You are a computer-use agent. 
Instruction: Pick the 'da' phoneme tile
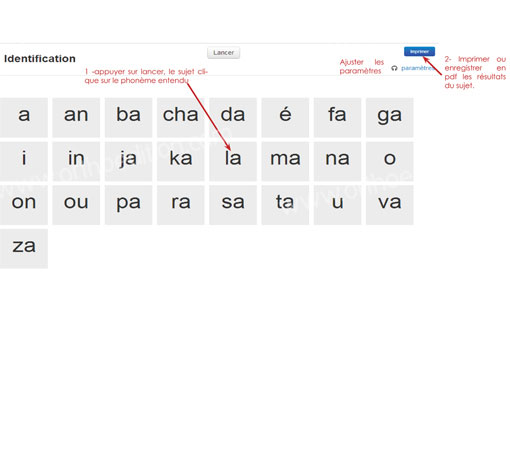(x=233, y=118)
